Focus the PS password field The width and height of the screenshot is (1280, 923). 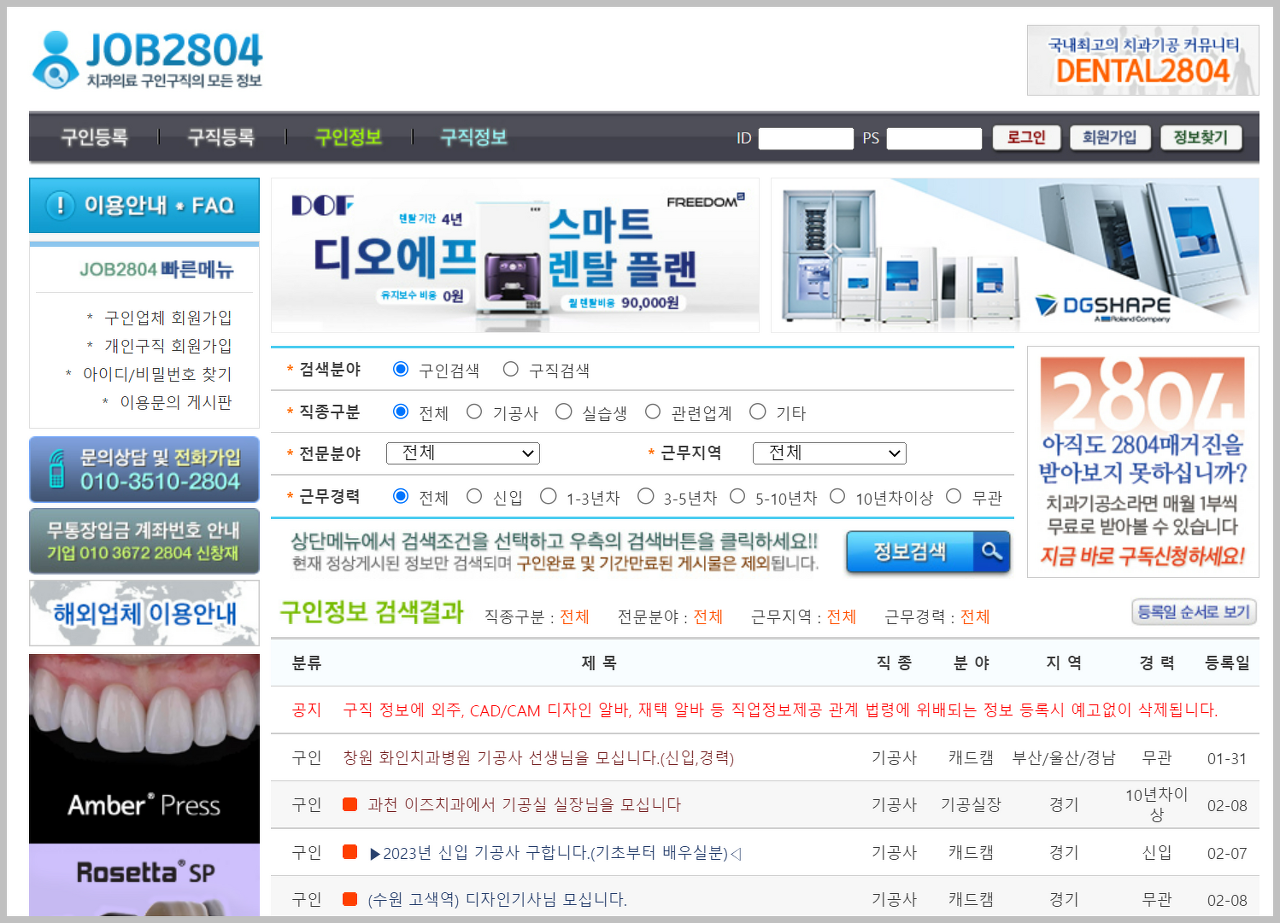tap(934, 138)
